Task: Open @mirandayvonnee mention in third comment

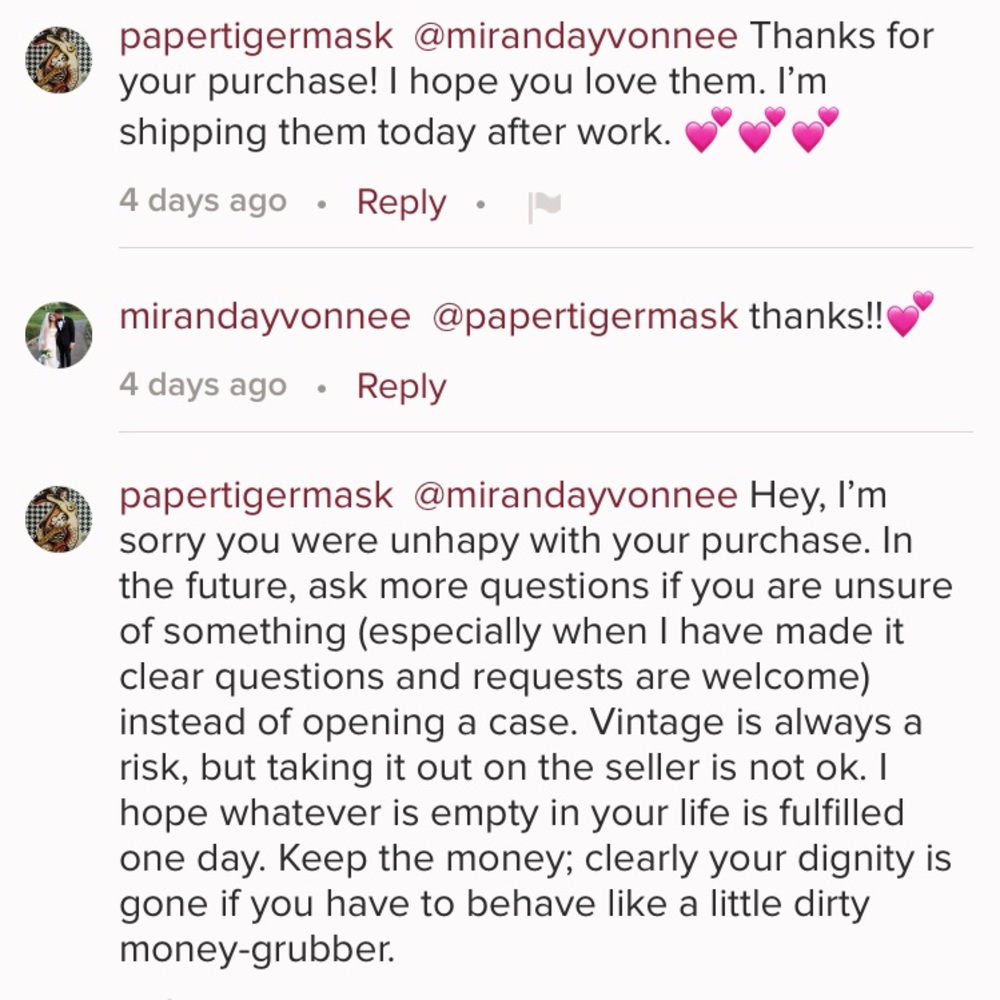Action: point(575,496)
